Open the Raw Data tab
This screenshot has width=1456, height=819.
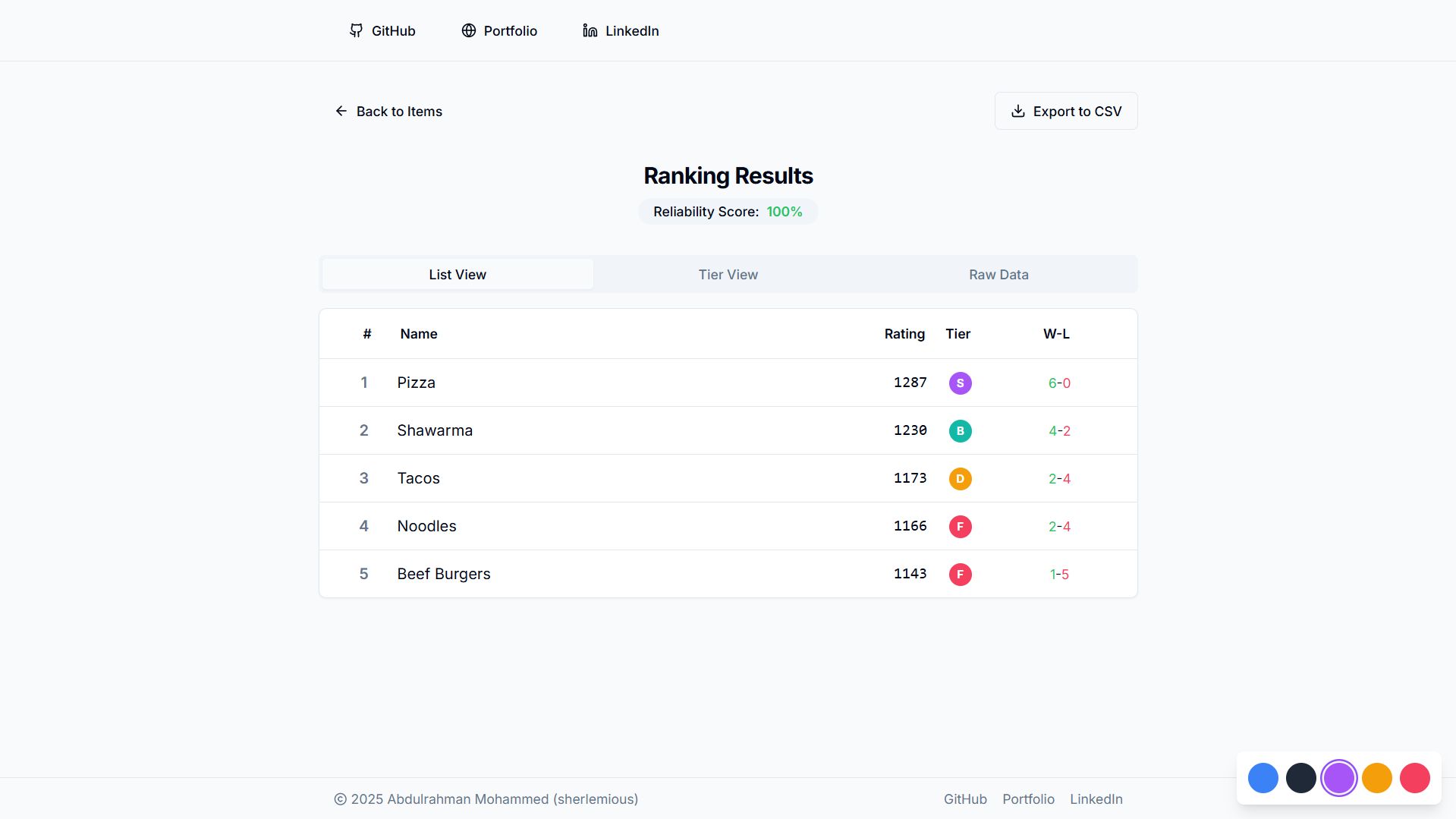(x=998, y=275)
